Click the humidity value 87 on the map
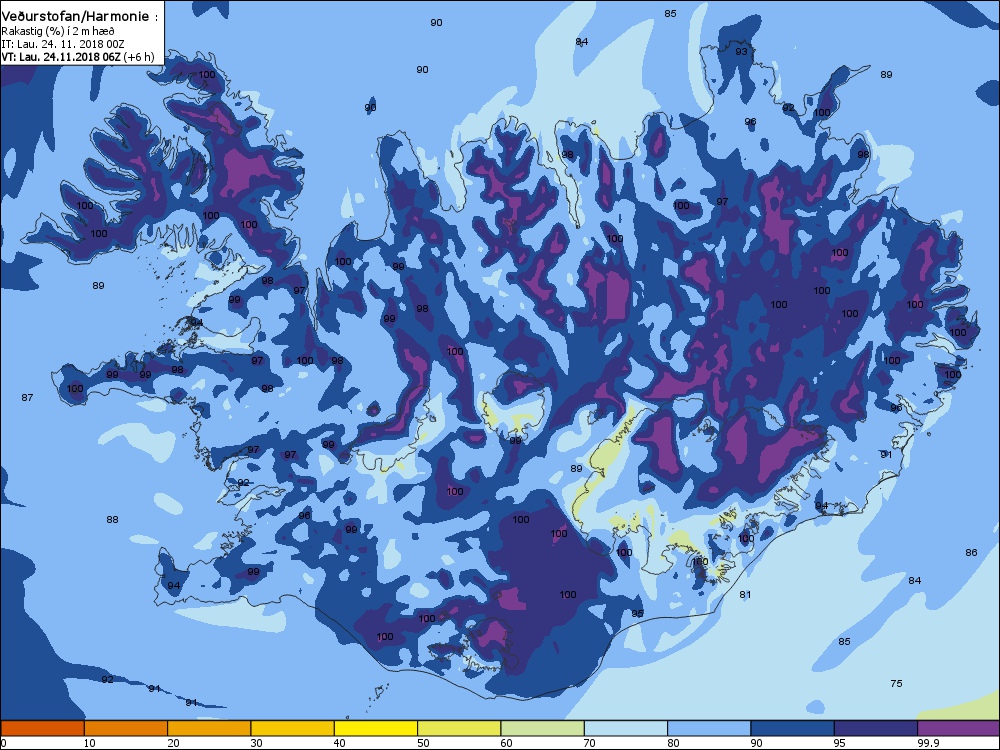This screenshot has width=1000, height=750. [x=27, y=397]
